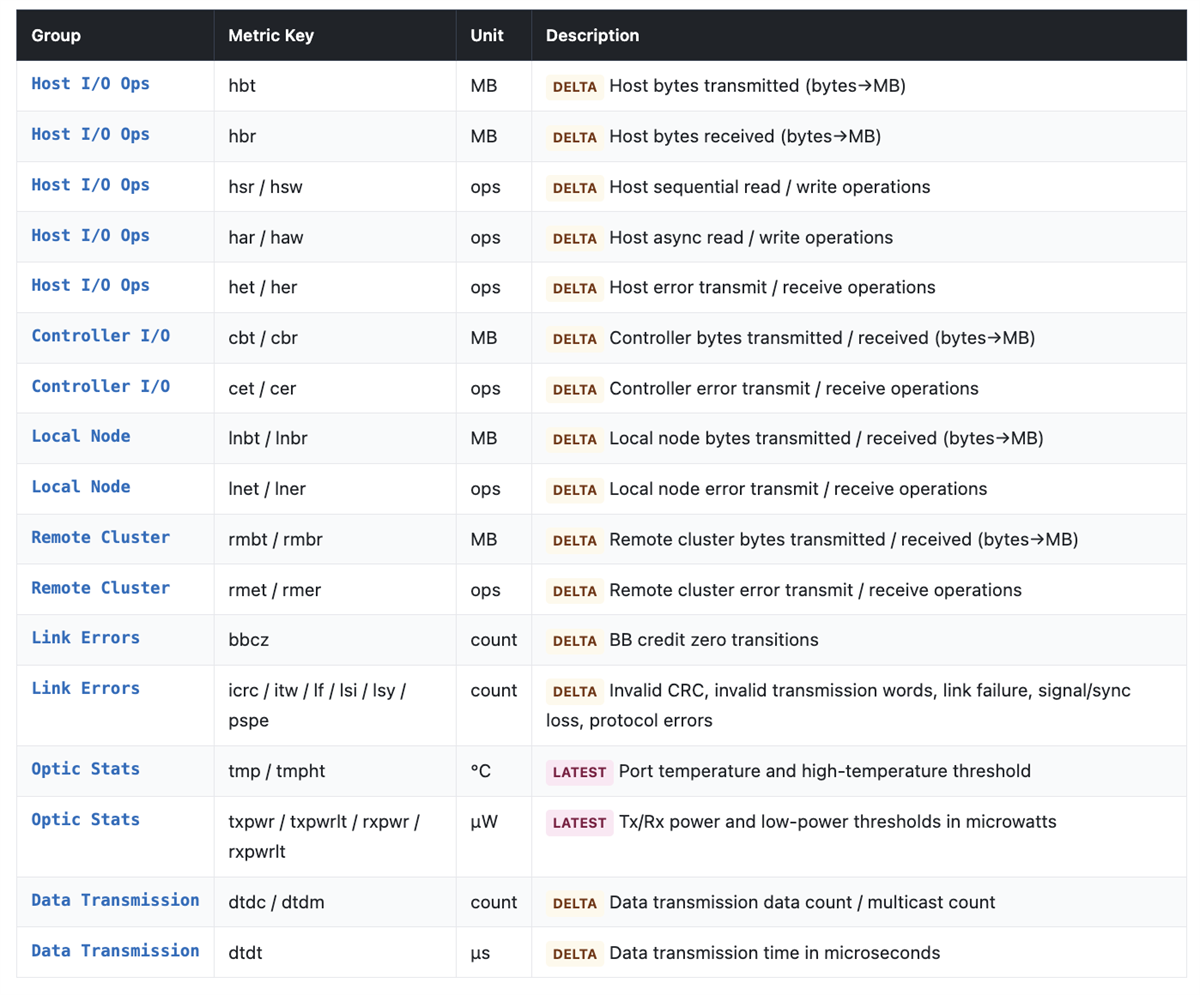Click the DELTA badge beside Invalid CRC
This screenshot has width=1200, height=995.
pyautogui.click(x=575, y=691)
